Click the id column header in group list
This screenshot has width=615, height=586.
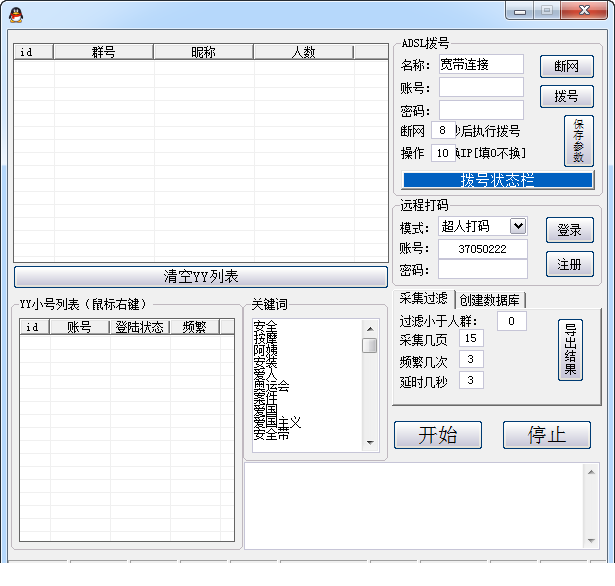click(x=33, y=52)
